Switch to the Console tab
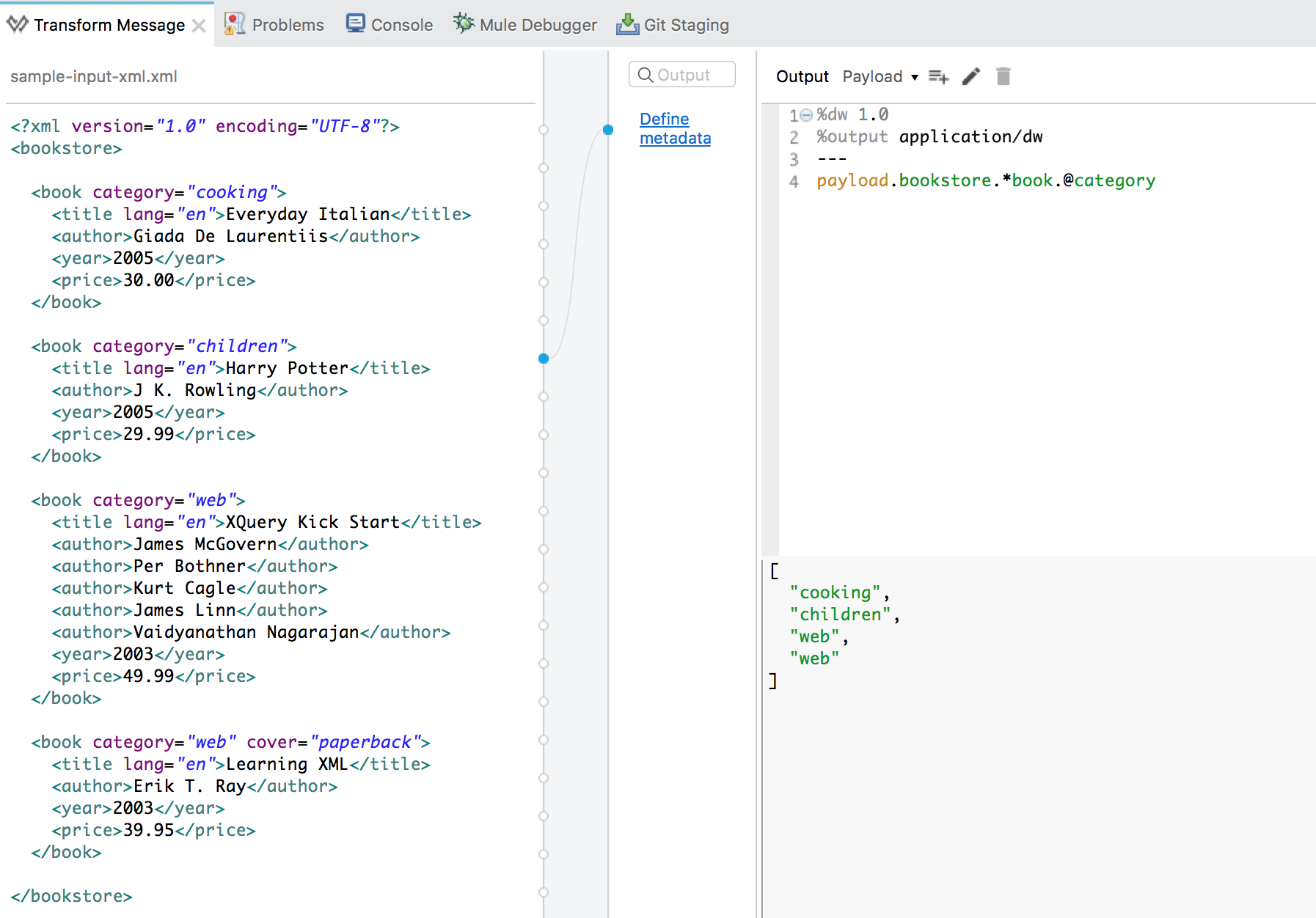Image resolution: width=1316 pixels, height=918 pixels. pyautogui.click(x=401, y=25)
